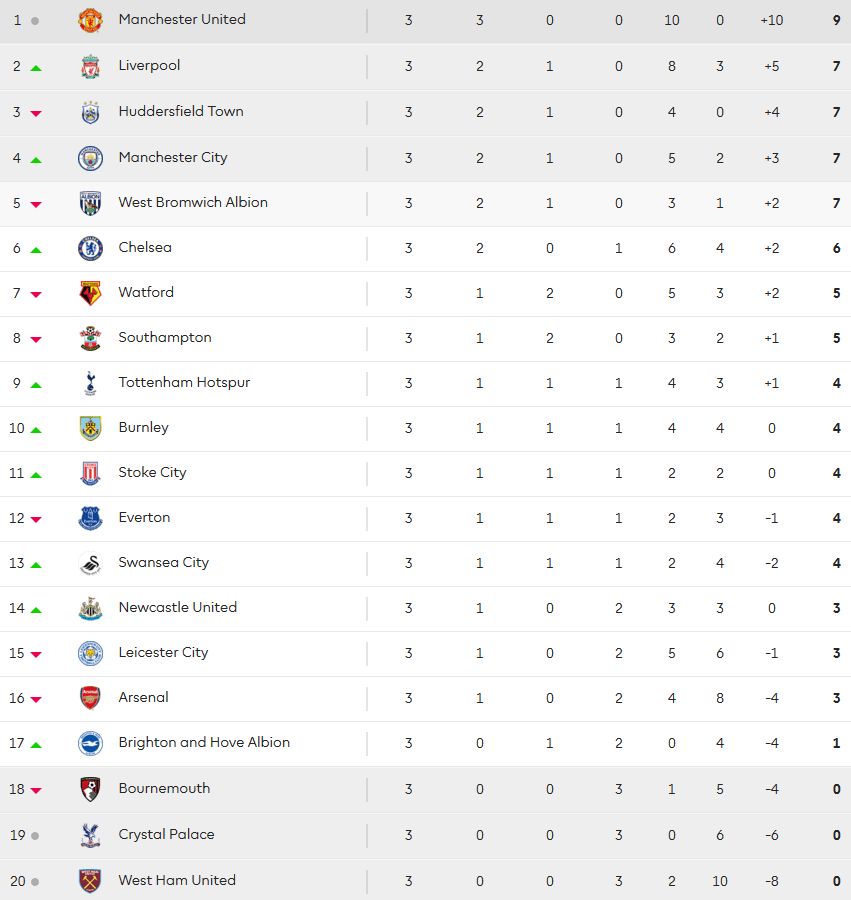Click the Manchester United club crest
Screen dimensions: 851x900
click(90, 20)
